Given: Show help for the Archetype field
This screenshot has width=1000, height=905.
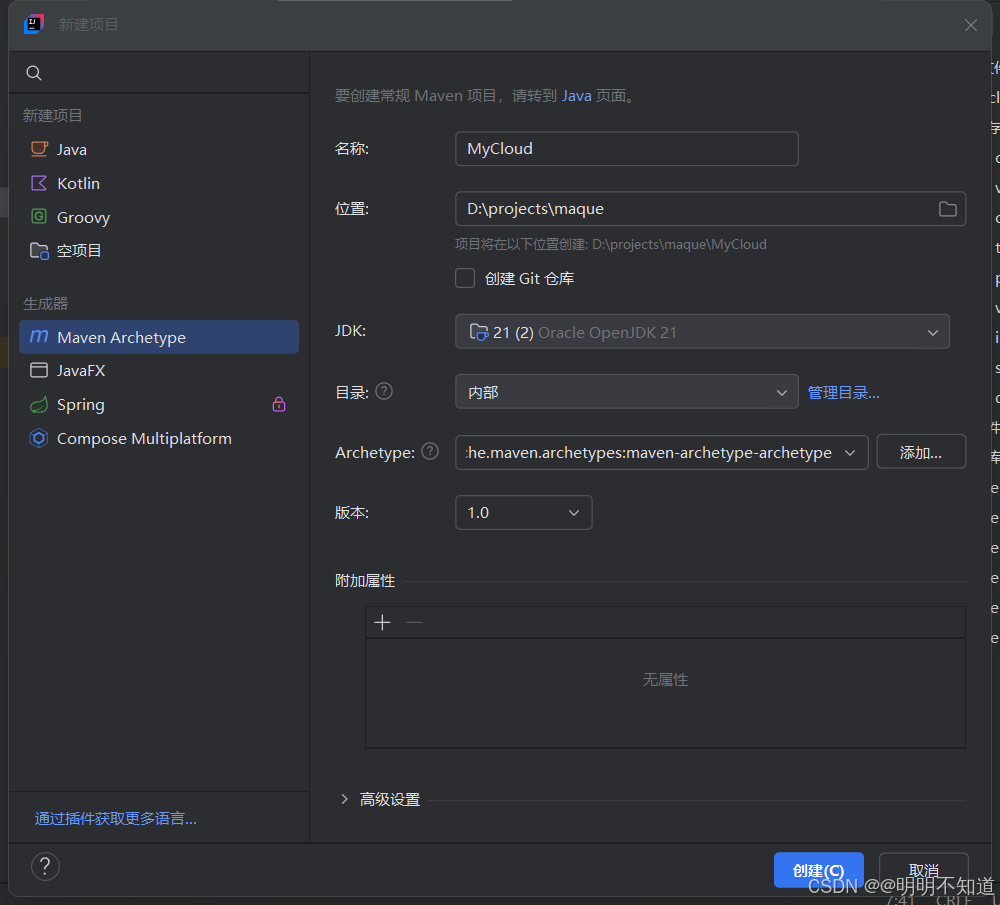Looking at the screenshot, I should point(430,452).
